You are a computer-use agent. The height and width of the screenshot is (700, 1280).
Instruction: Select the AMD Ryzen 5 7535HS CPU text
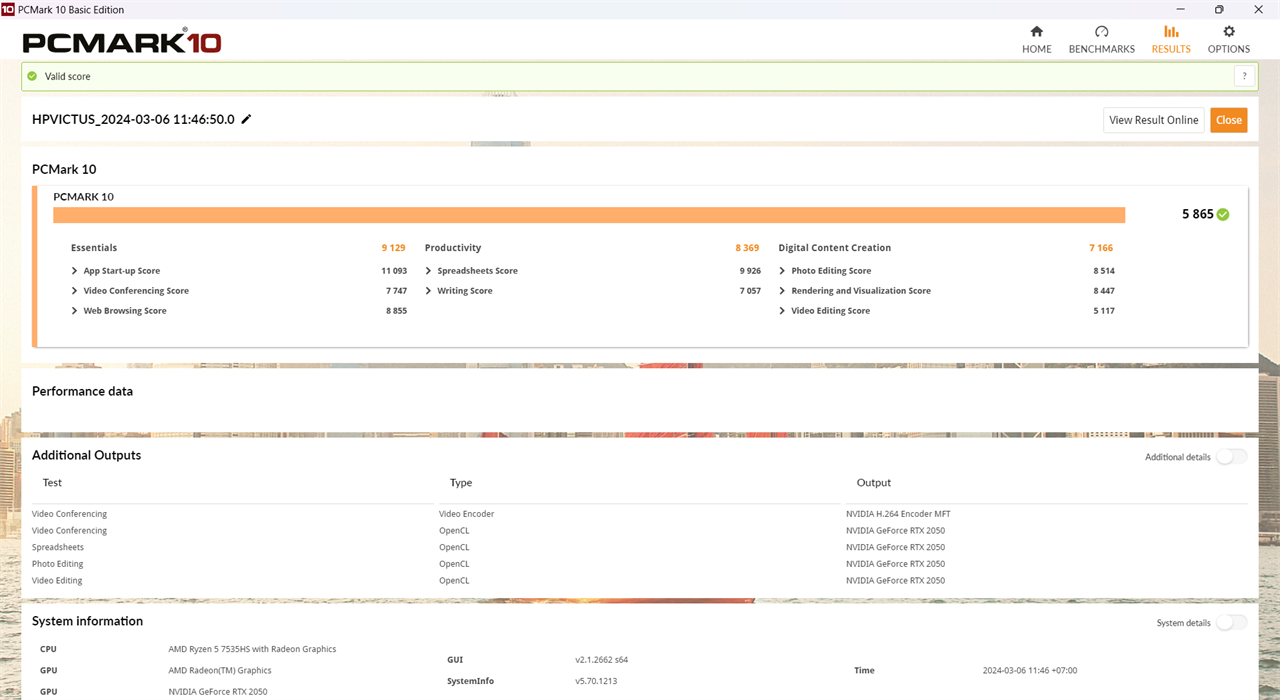point(252,649)
